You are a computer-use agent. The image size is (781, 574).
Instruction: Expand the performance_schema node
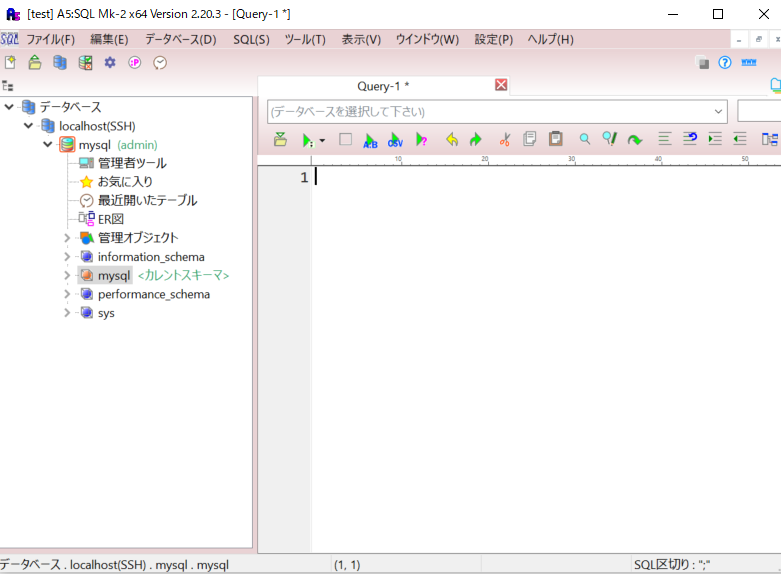pyautogui.click(x=67, y=294)
